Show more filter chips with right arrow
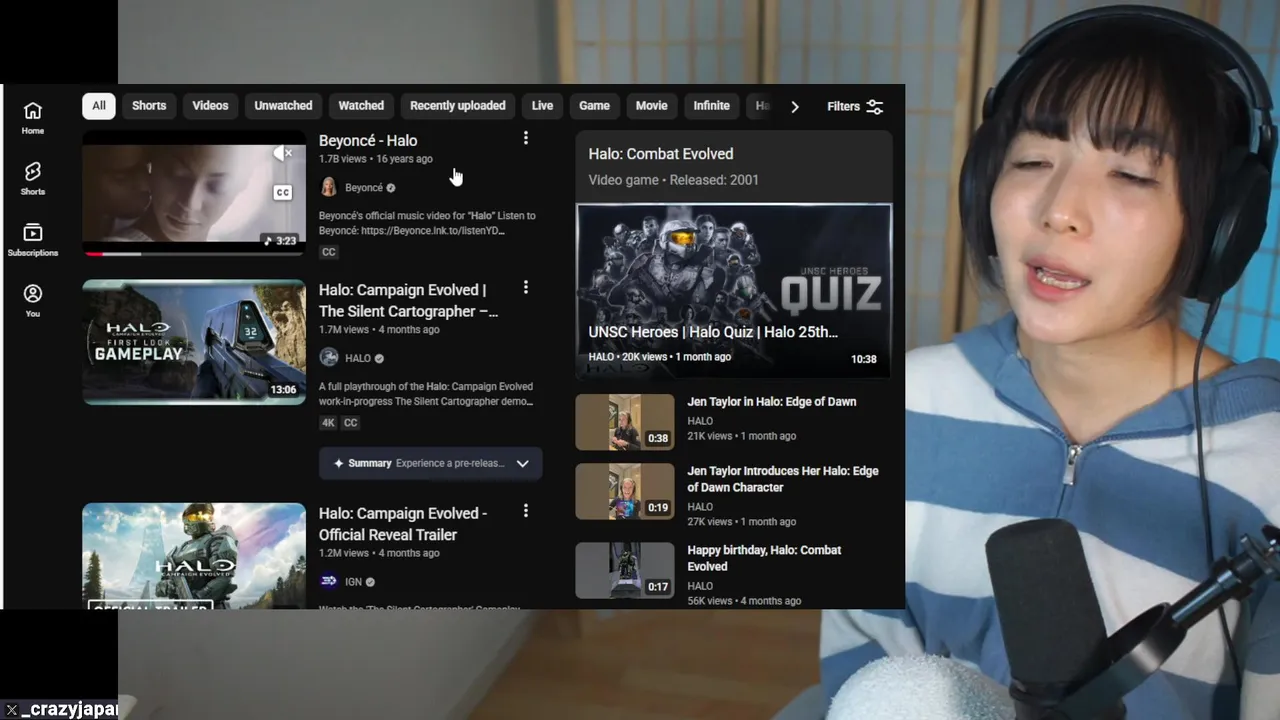The height and width of the screenshot is (720, 1280). (x=795, y=106)
